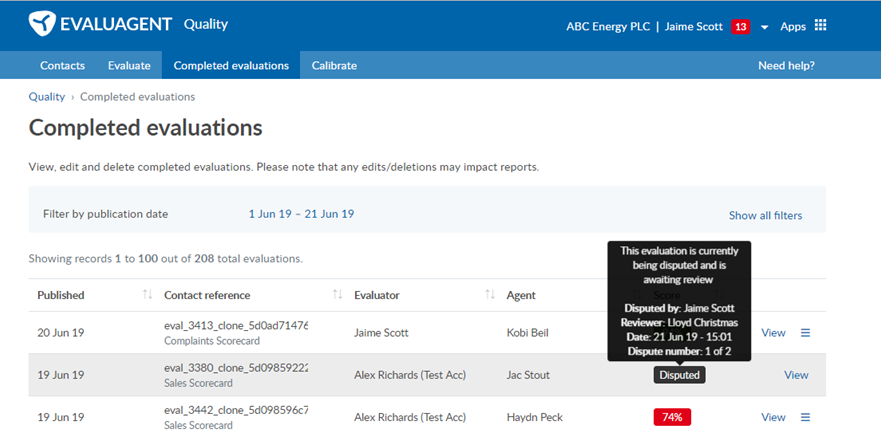Click the 74% score badge
The image size is (881, 433).
672,417
